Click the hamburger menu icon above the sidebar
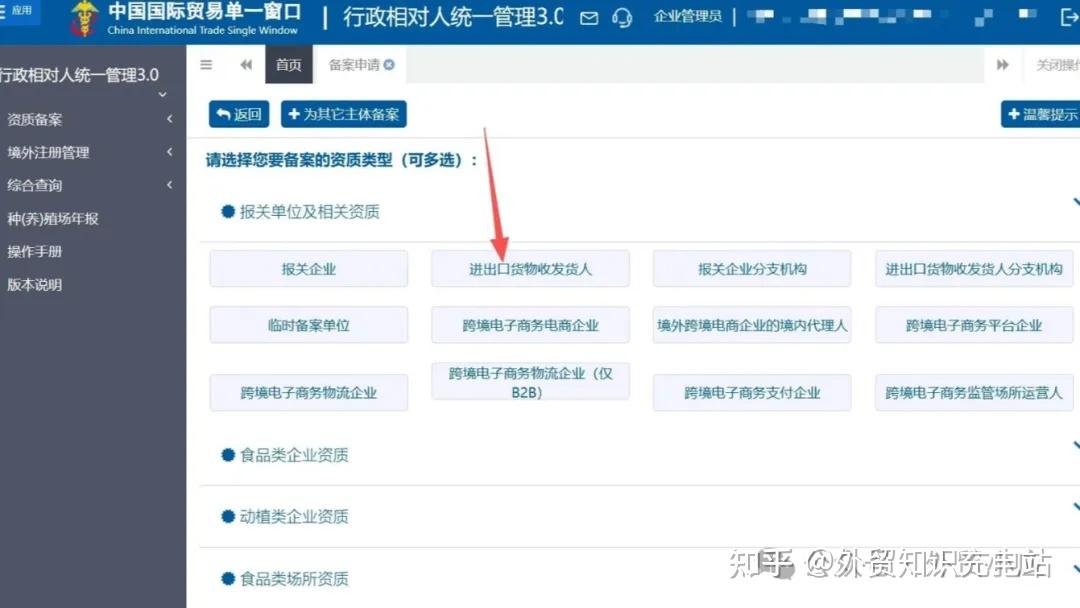 (206, 64)
